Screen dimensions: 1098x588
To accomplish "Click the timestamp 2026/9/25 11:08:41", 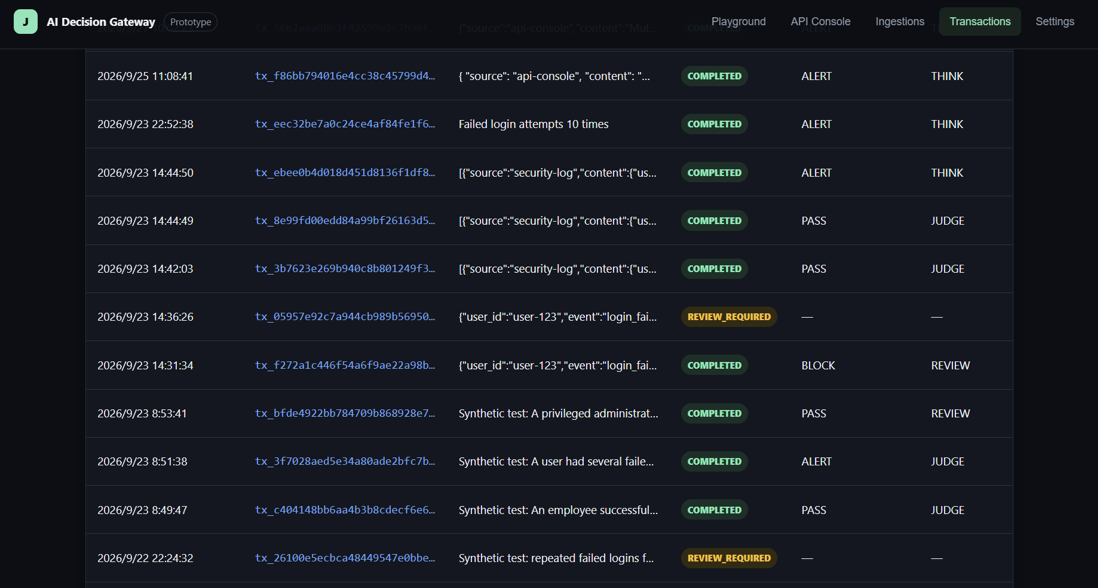I will pyautogui.click(x=145, y=76).
